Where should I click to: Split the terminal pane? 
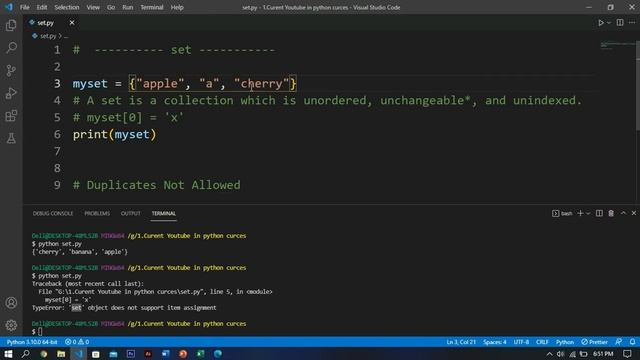[599, 213]
